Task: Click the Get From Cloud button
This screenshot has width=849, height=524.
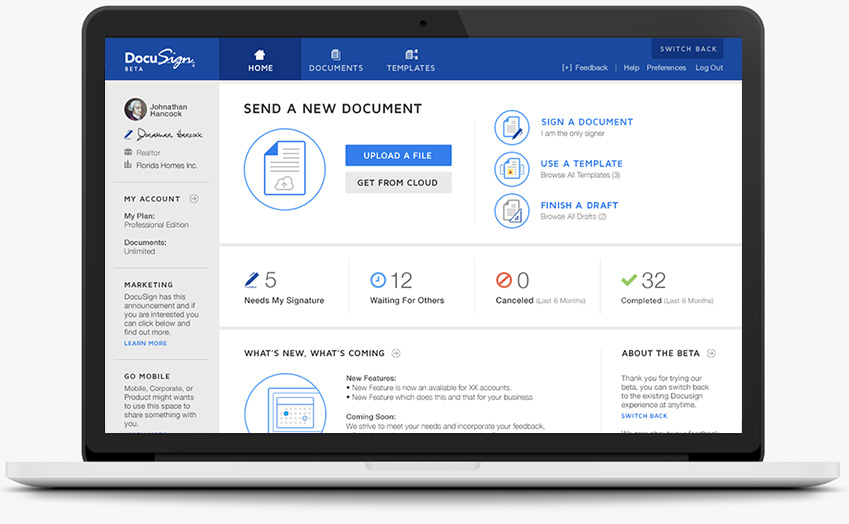Action: (x=398, y=182)
